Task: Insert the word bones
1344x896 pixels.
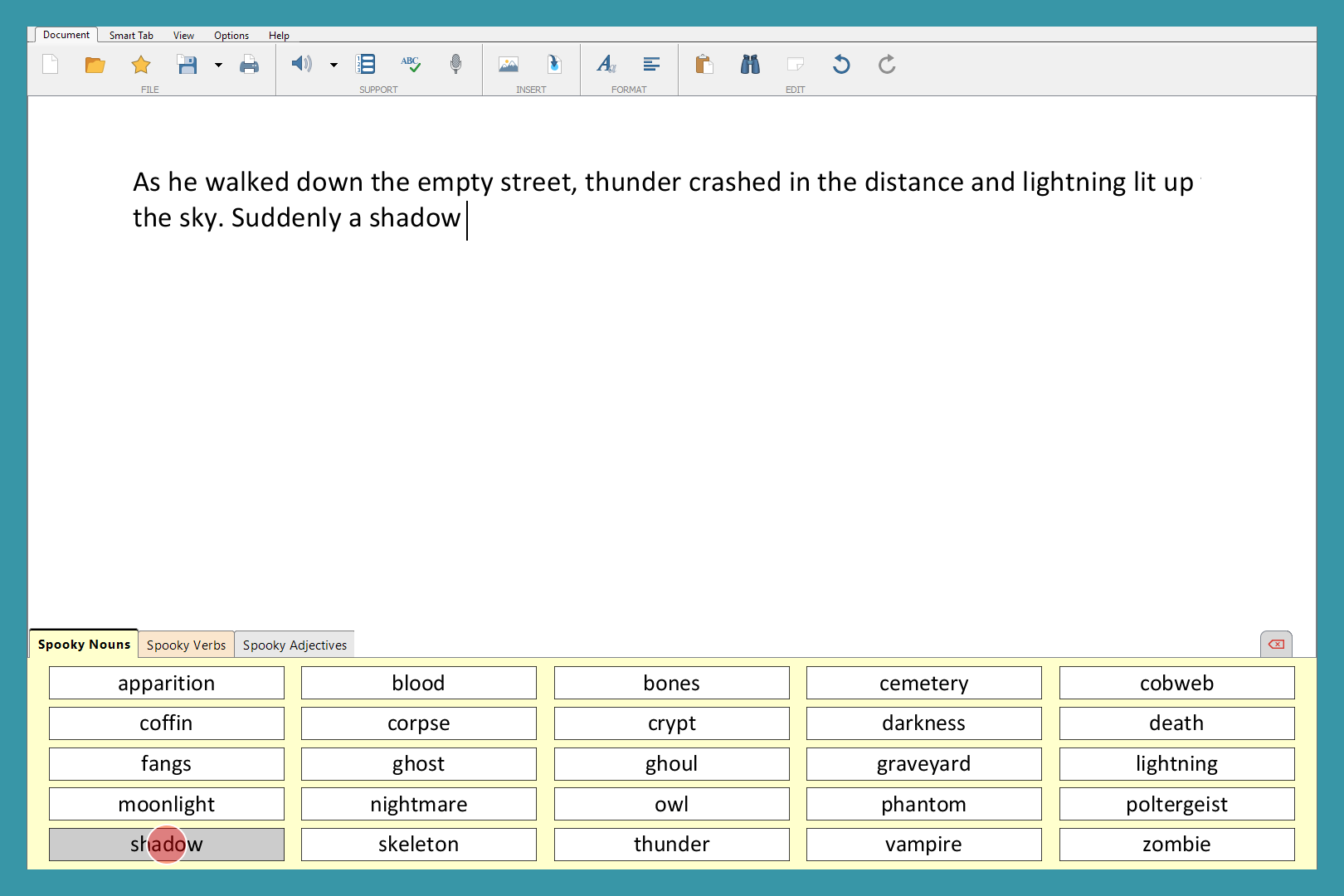Action: click(672, 683)
